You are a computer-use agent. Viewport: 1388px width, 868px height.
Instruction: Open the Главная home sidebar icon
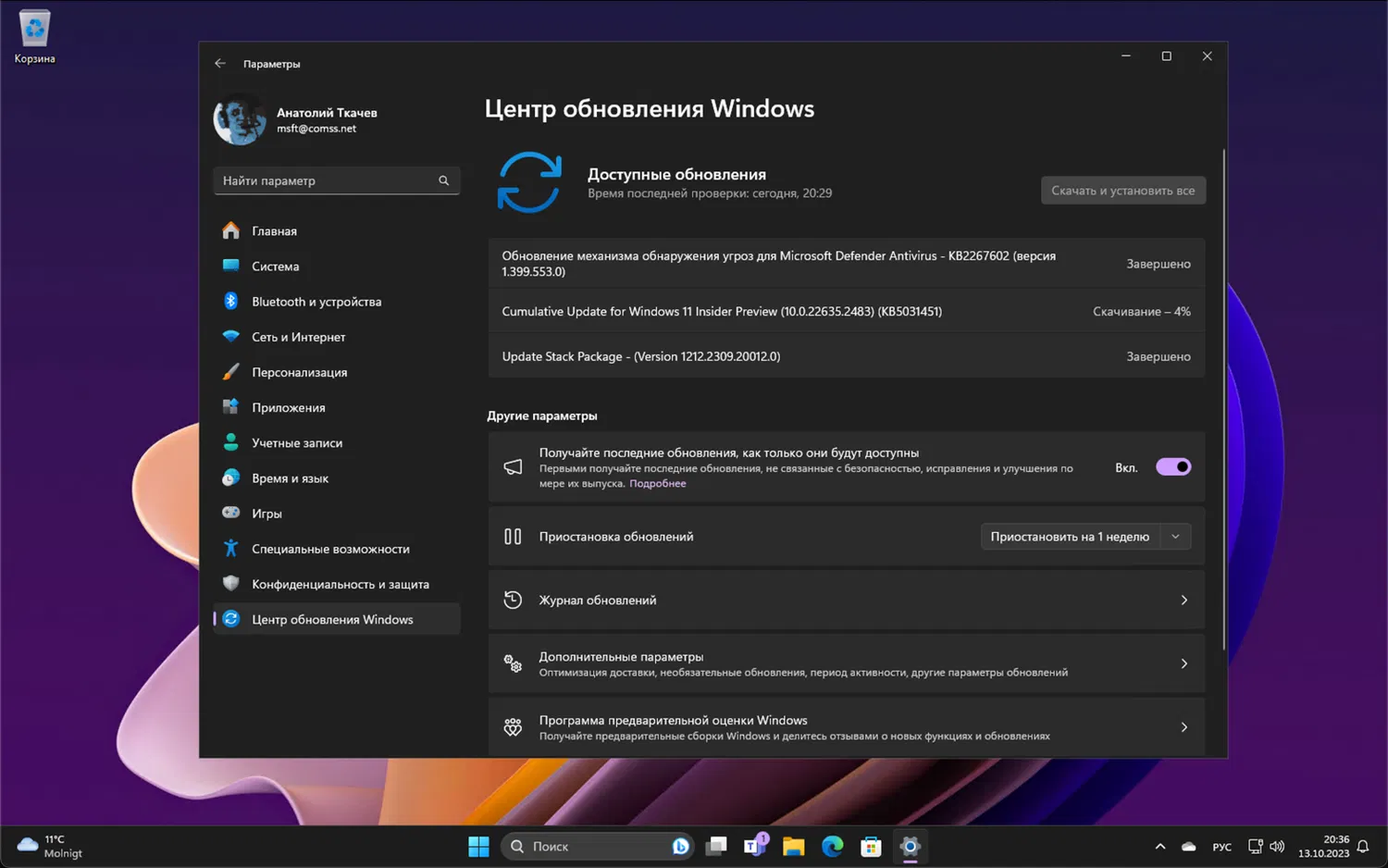click(231, 230)
